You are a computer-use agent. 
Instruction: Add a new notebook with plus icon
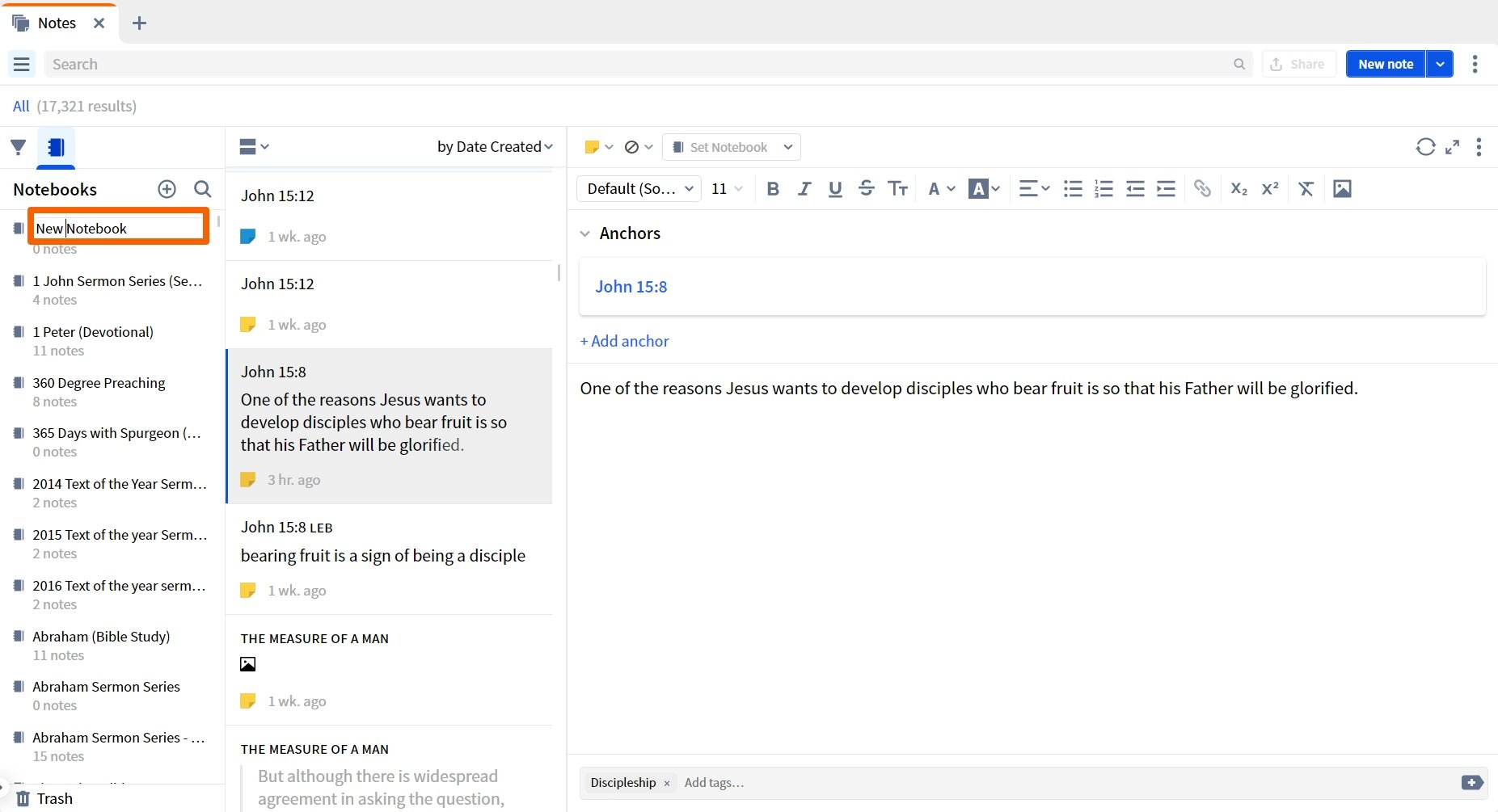click(167, 189)
